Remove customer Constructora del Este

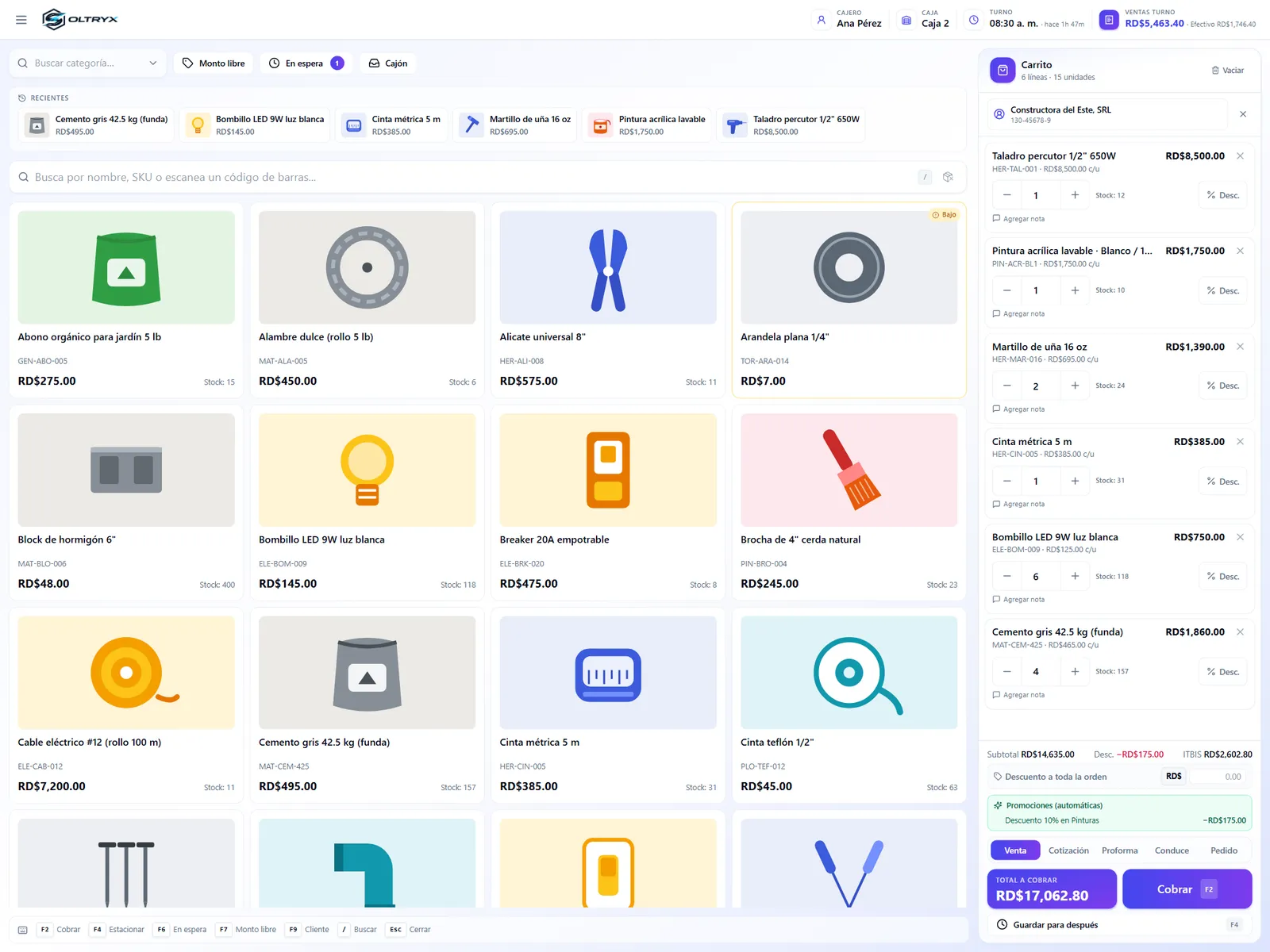coord(1243,114)
